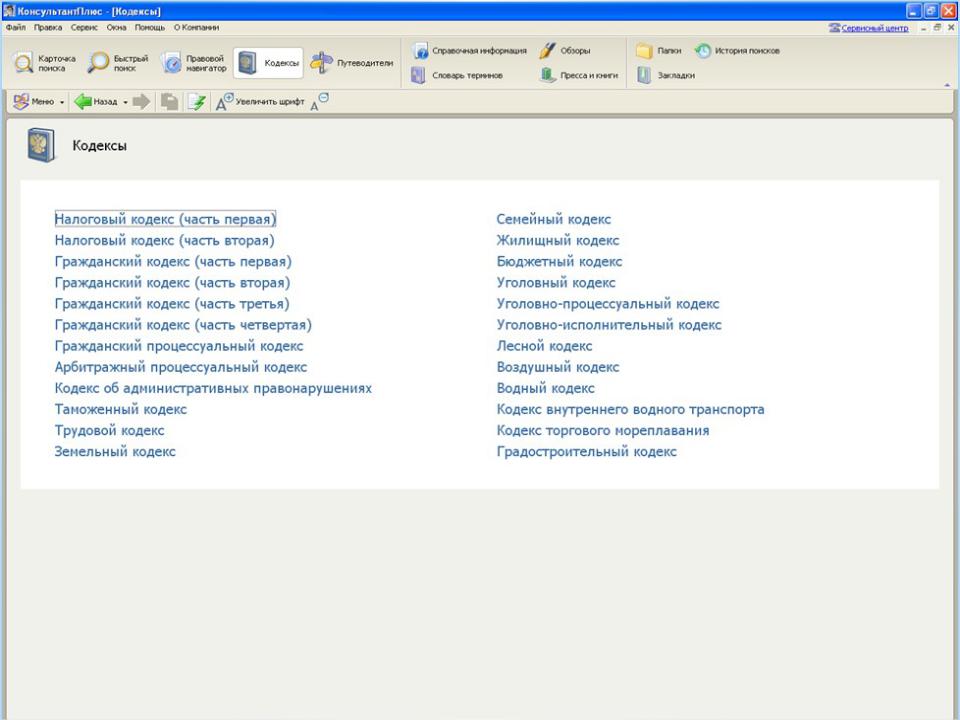Open Обзоры reviews

coord(564,51)
